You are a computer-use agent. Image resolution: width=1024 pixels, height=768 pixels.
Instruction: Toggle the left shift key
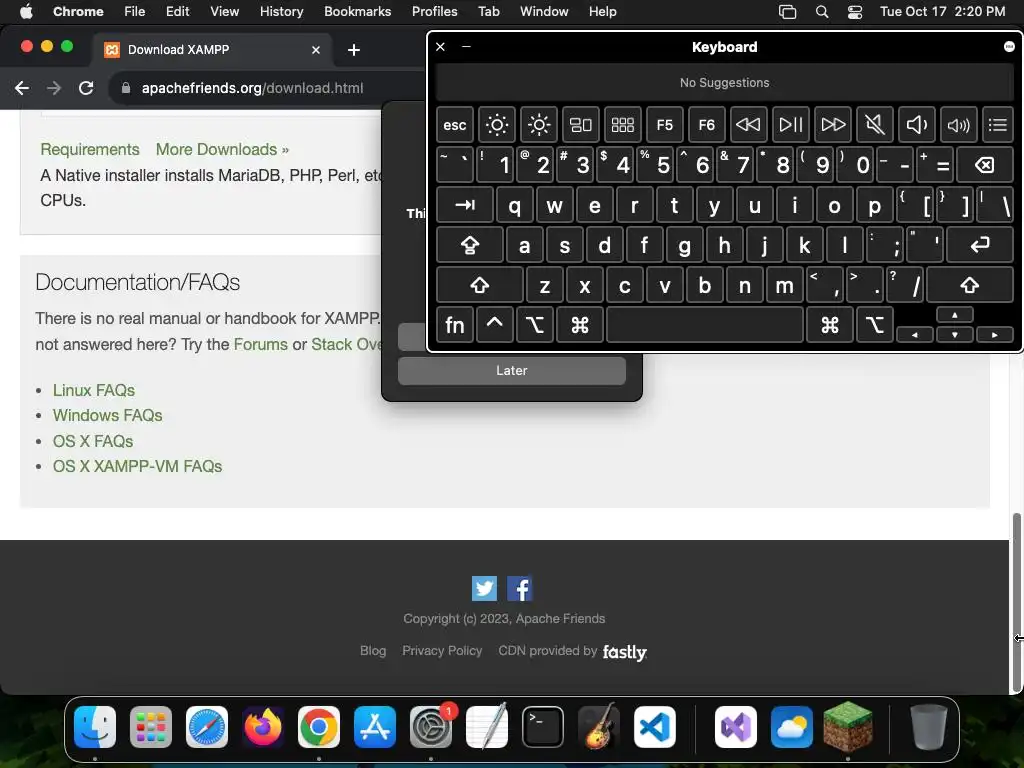click(x=480, y=285)
